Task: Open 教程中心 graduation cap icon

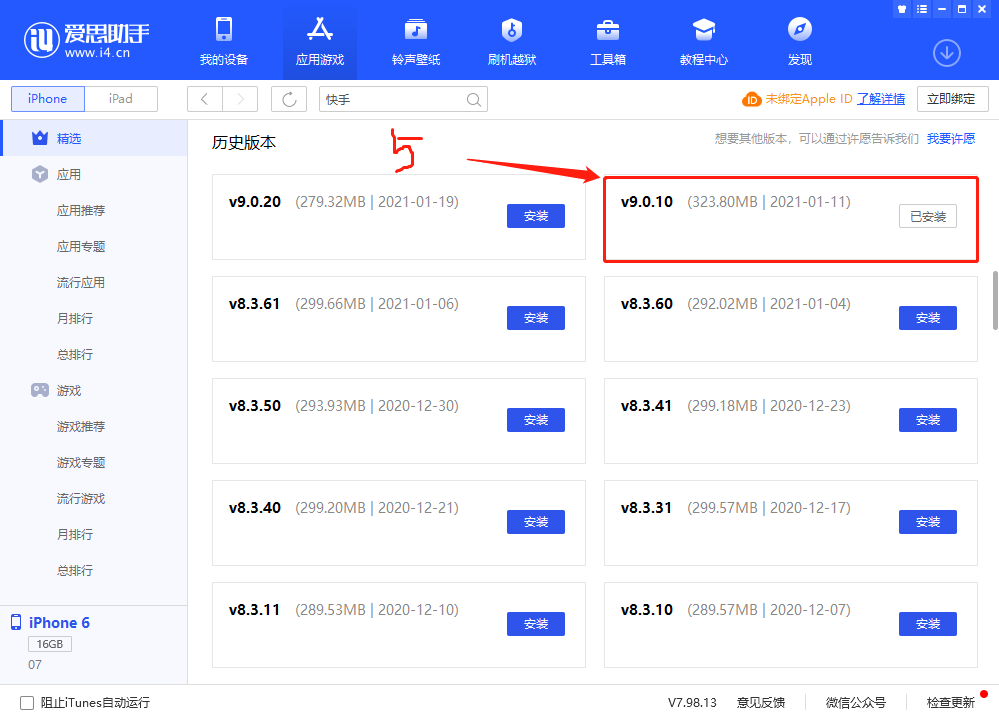Action: pyautogui.click(x=704, y=29)
